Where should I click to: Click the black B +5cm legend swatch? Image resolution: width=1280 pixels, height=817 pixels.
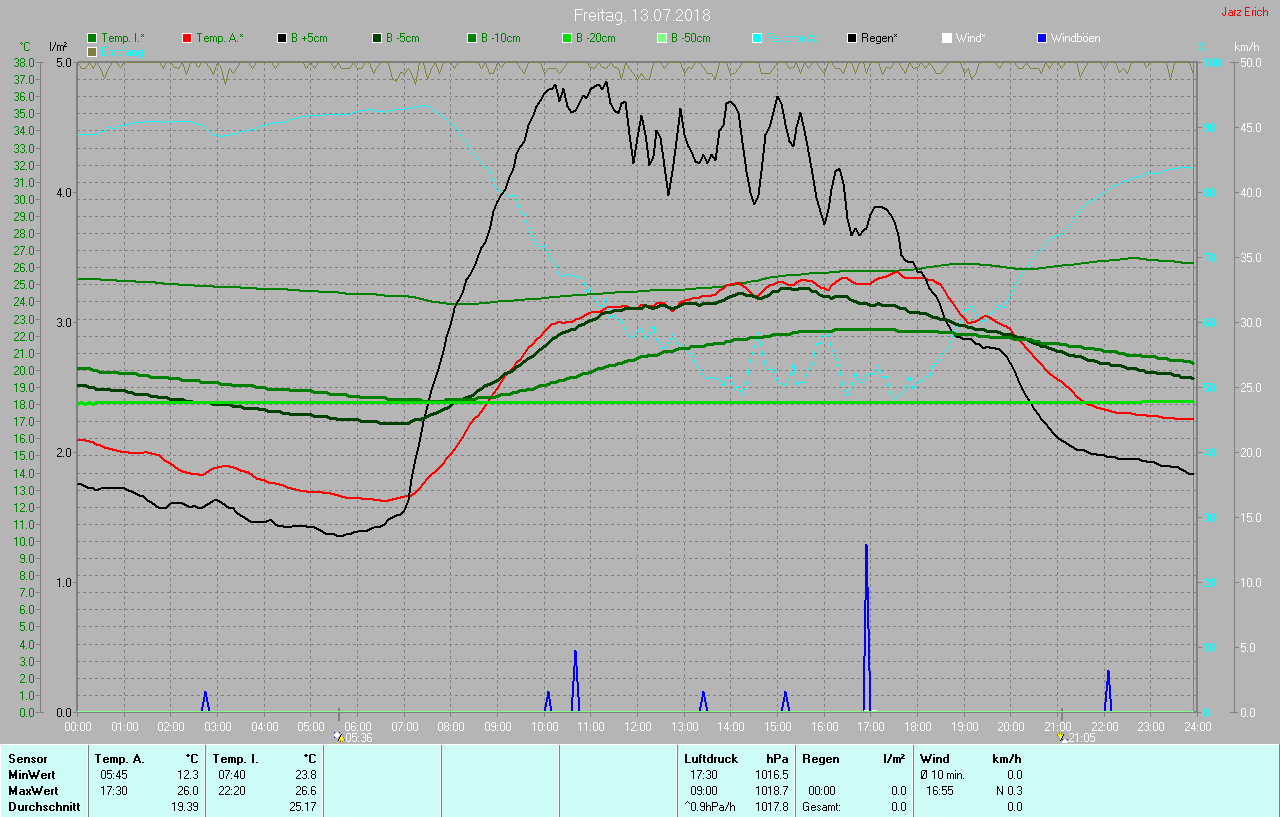pos(282,38)
